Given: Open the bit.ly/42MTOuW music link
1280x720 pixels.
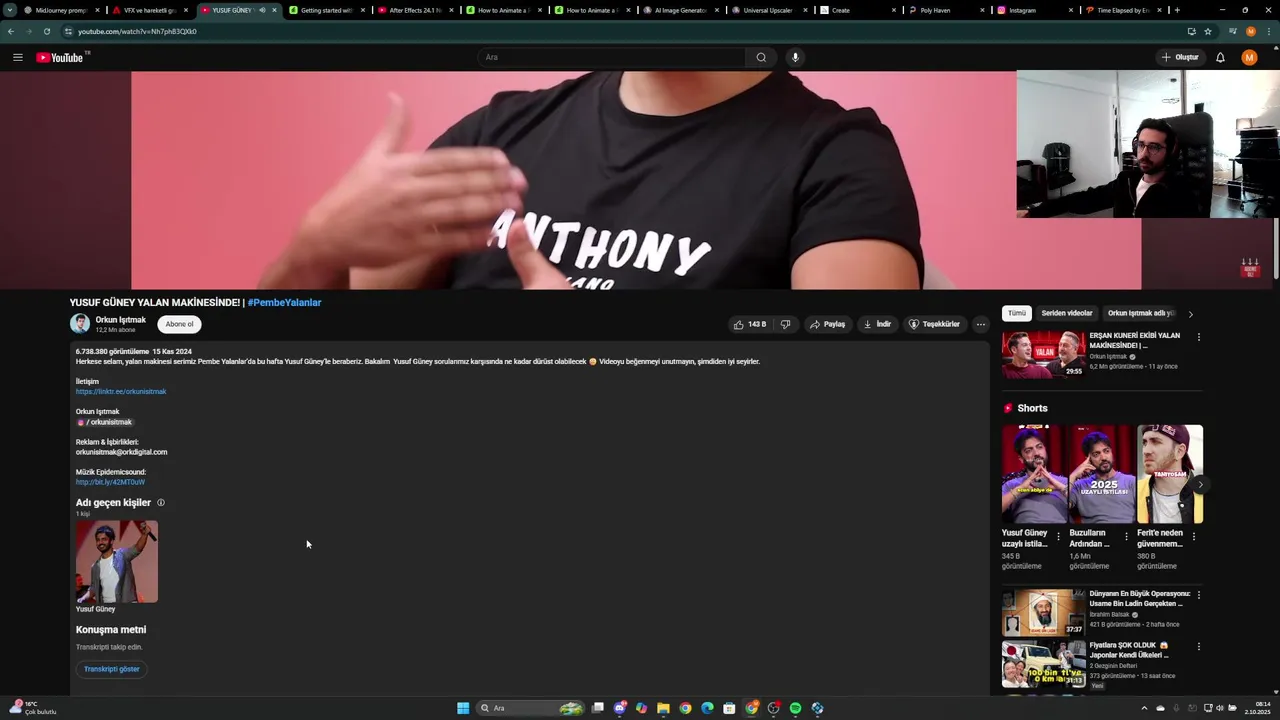Looking at the screenshot, I should point(110,482).
